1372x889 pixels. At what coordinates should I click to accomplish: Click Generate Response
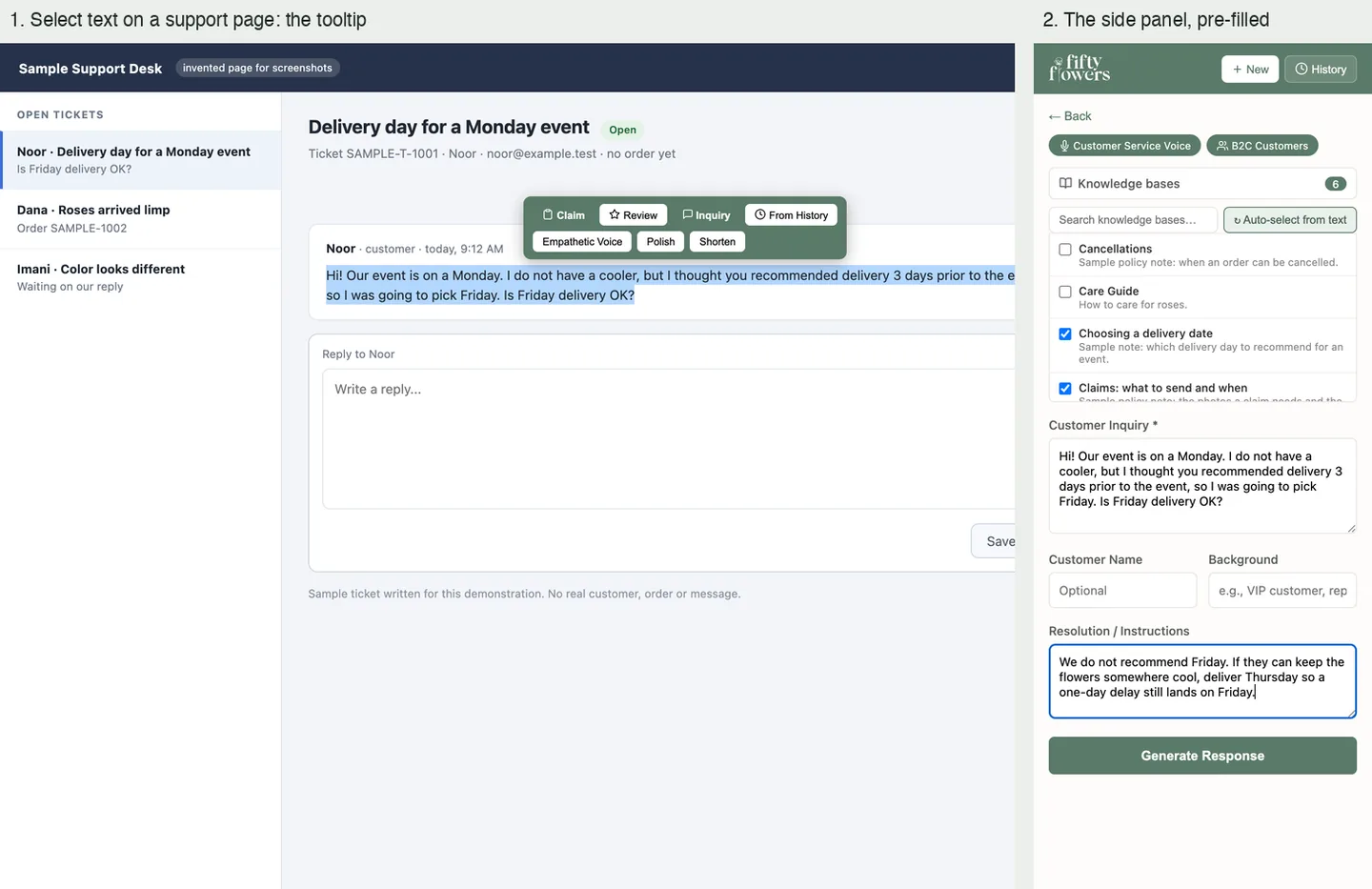point(1202,756)
